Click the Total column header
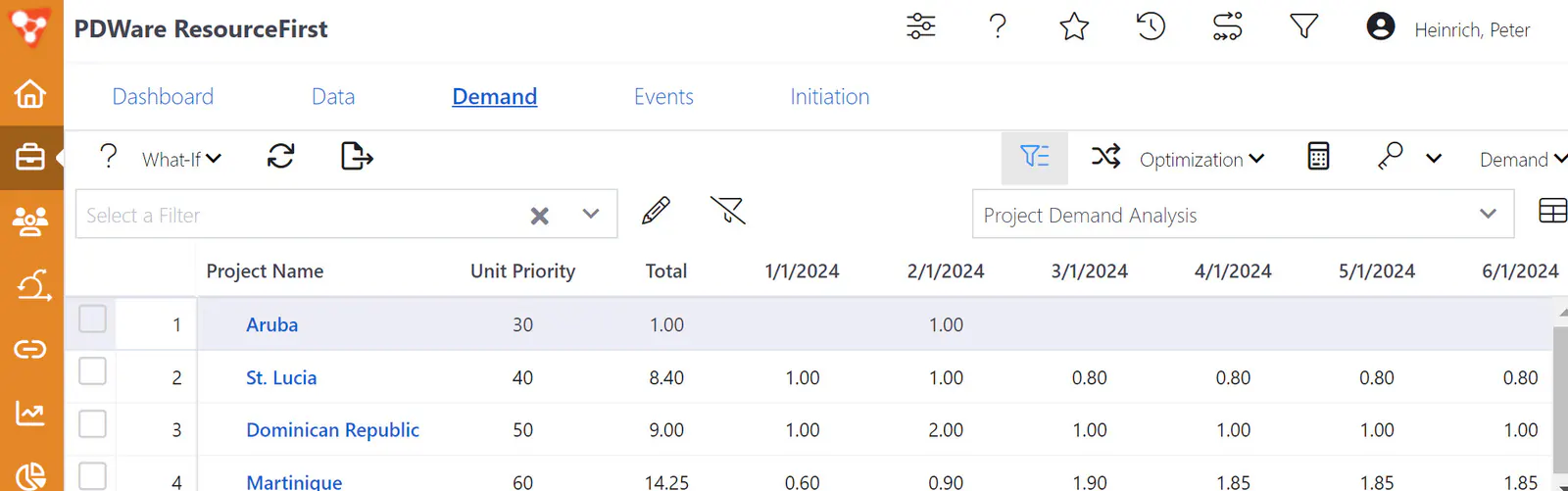 tap(666, 271)
